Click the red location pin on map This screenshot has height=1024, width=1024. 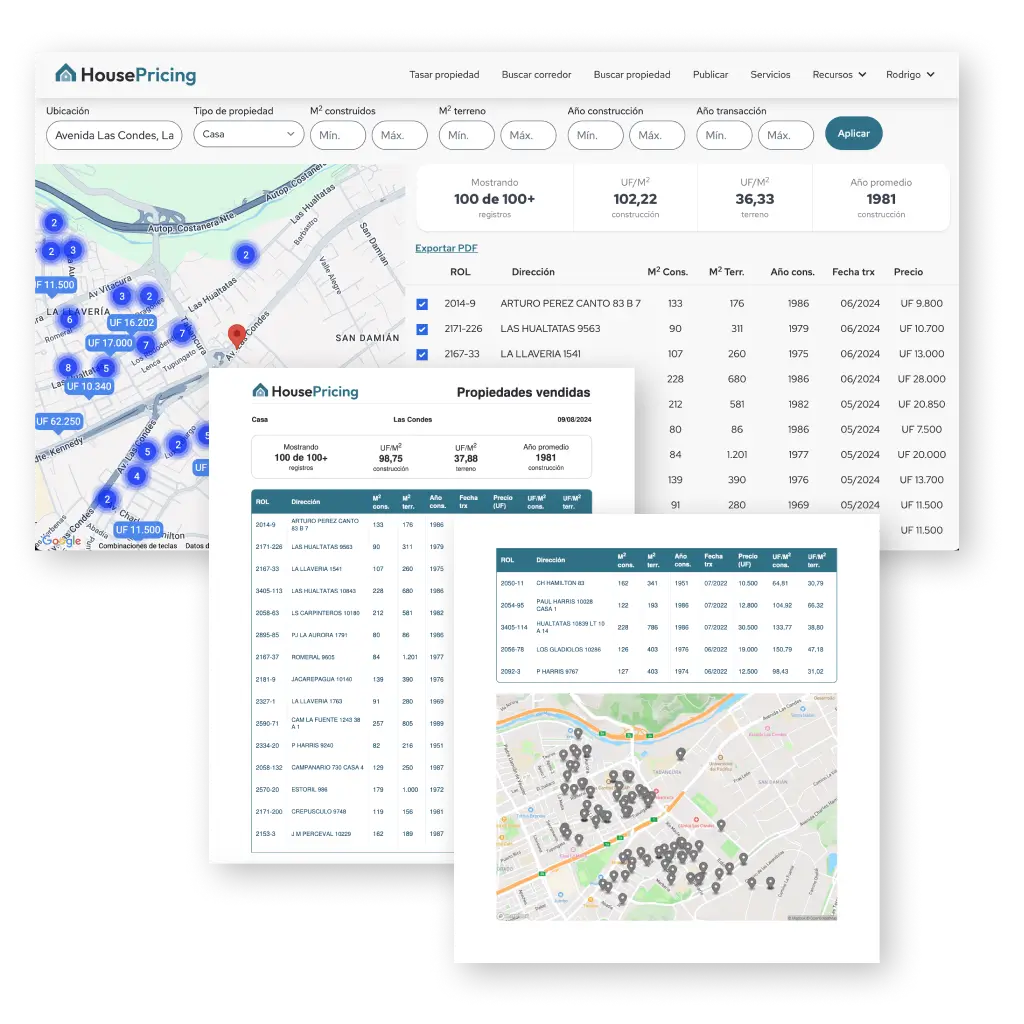237,336
